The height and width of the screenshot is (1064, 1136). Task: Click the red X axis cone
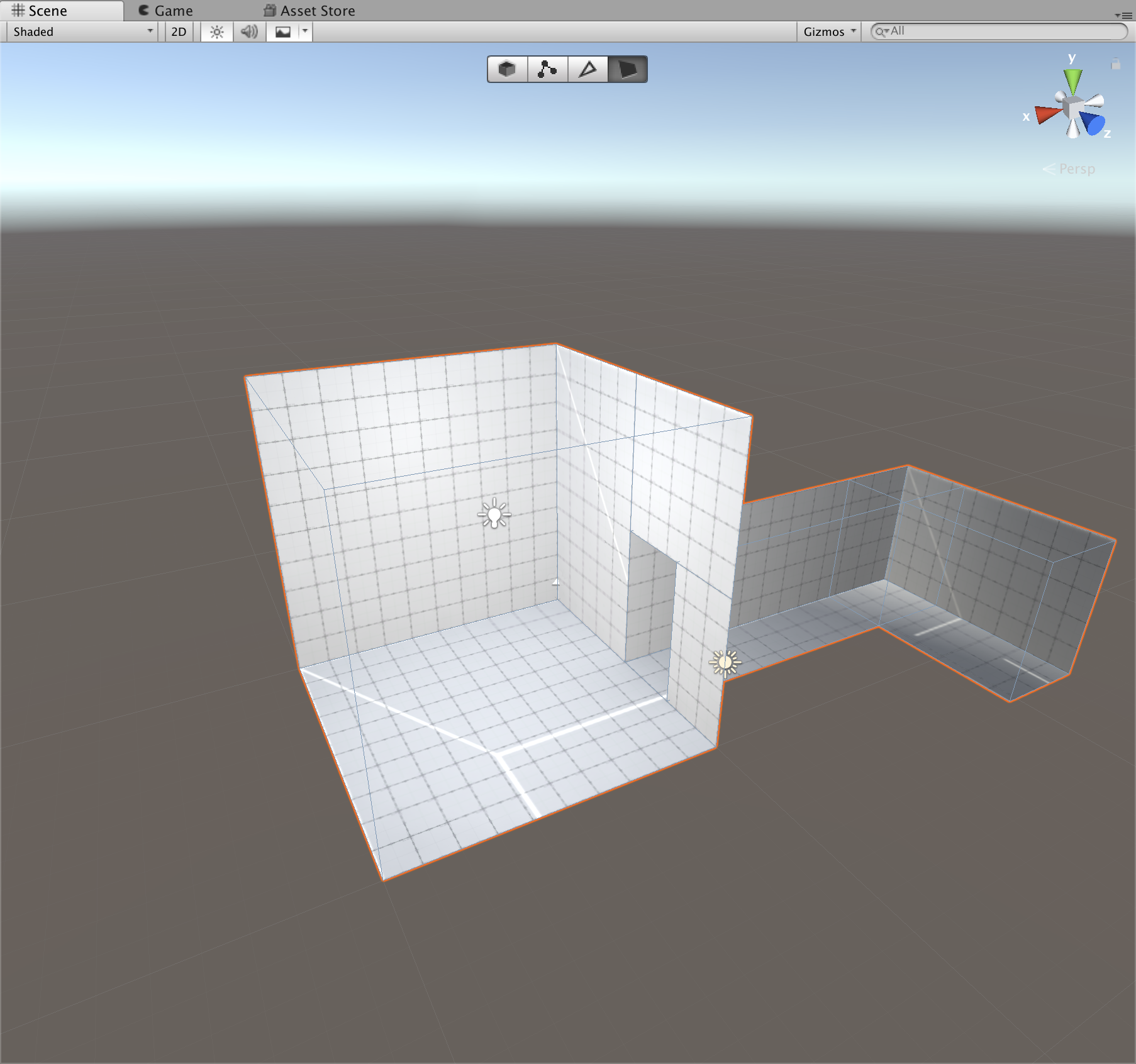tap(1047, 114)
